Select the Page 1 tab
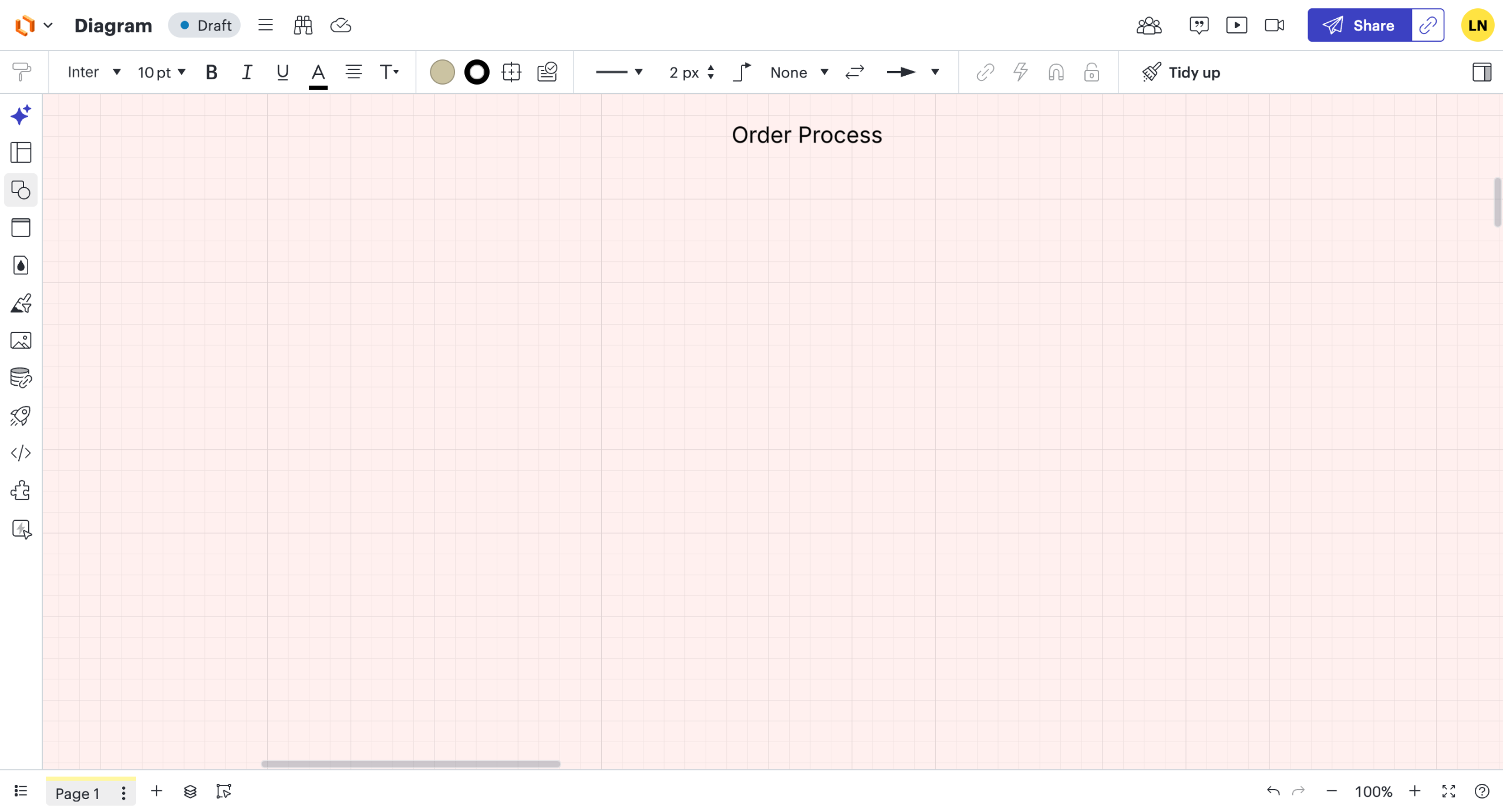Image resolution: width=1503 pixels, height=812 pixels. tap(77, 793)
